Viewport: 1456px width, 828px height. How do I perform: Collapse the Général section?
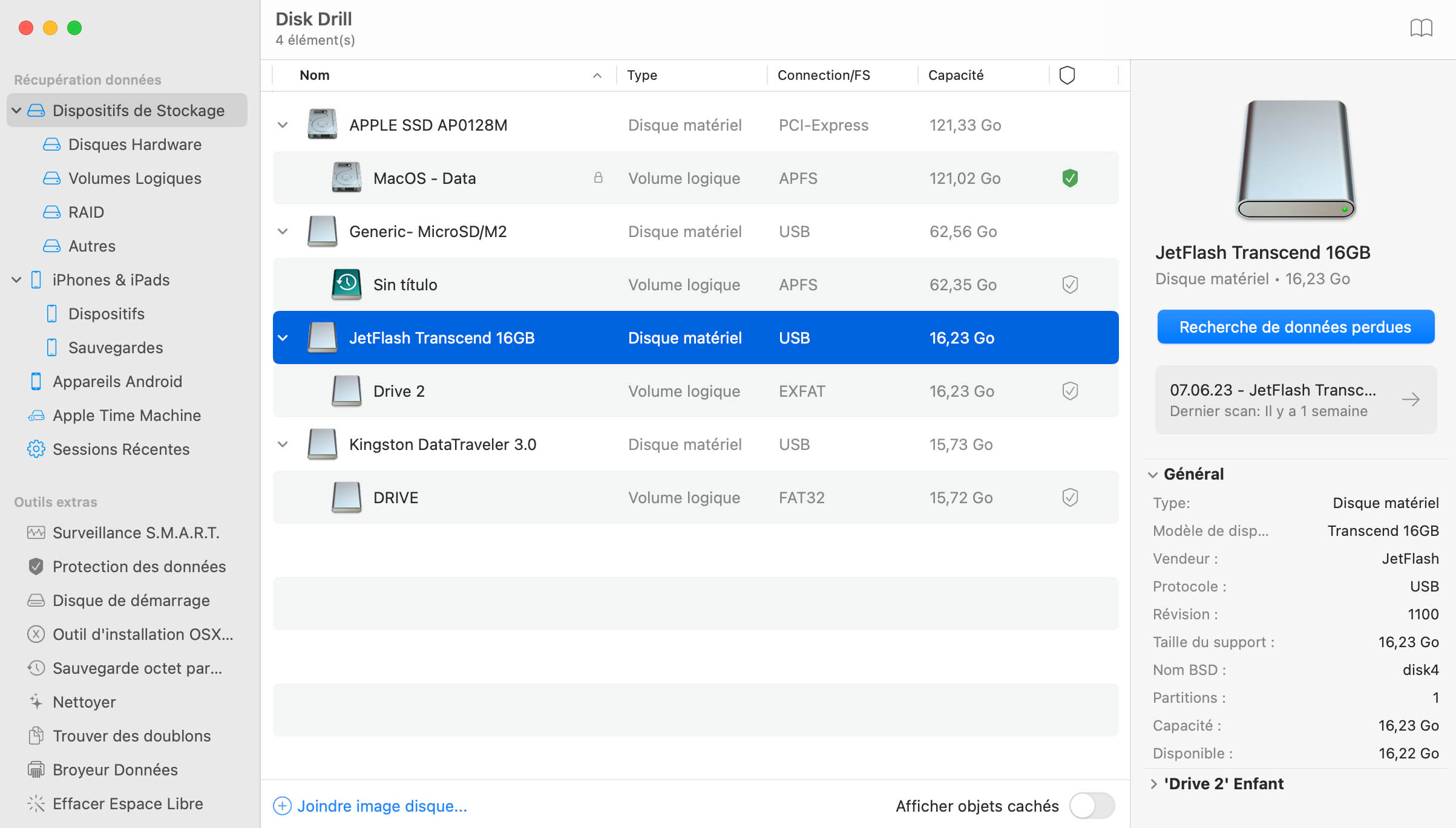pos(1153,475)
